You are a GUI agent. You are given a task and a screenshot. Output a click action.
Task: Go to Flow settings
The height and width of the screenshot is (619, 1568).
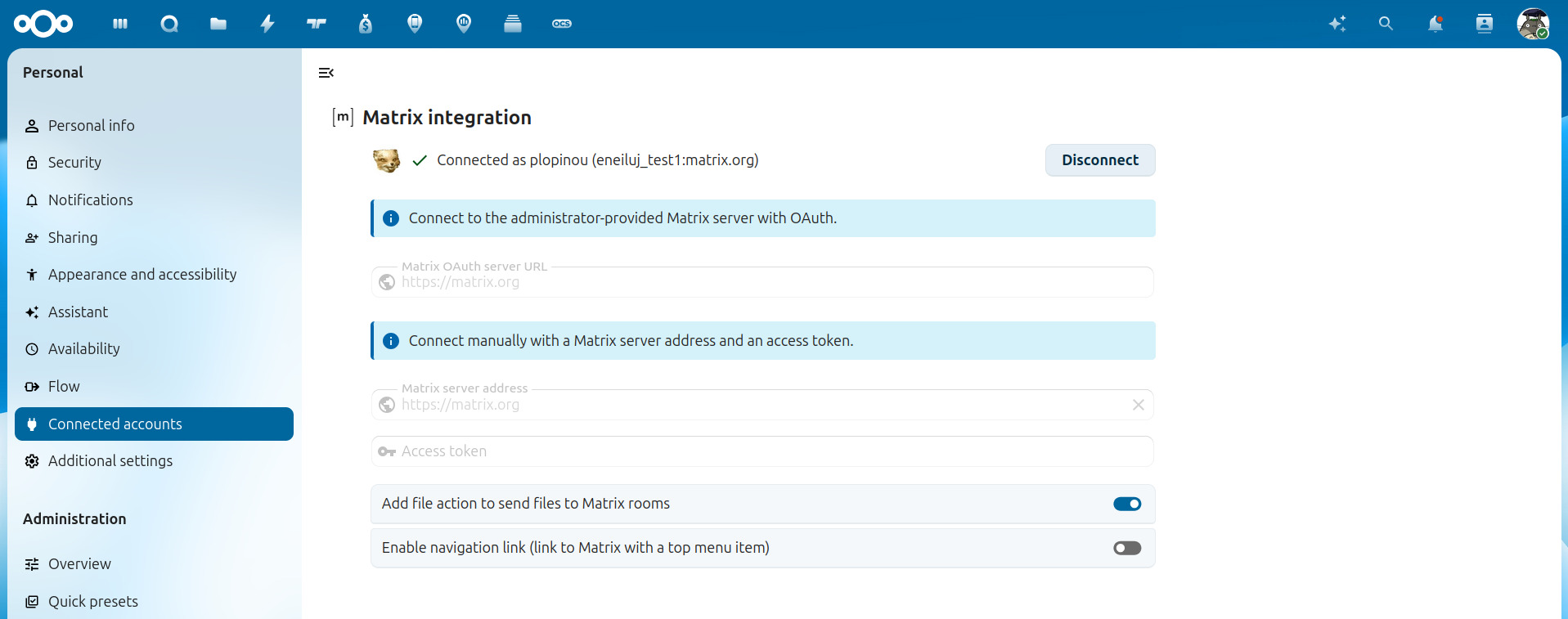pos(154,386)
